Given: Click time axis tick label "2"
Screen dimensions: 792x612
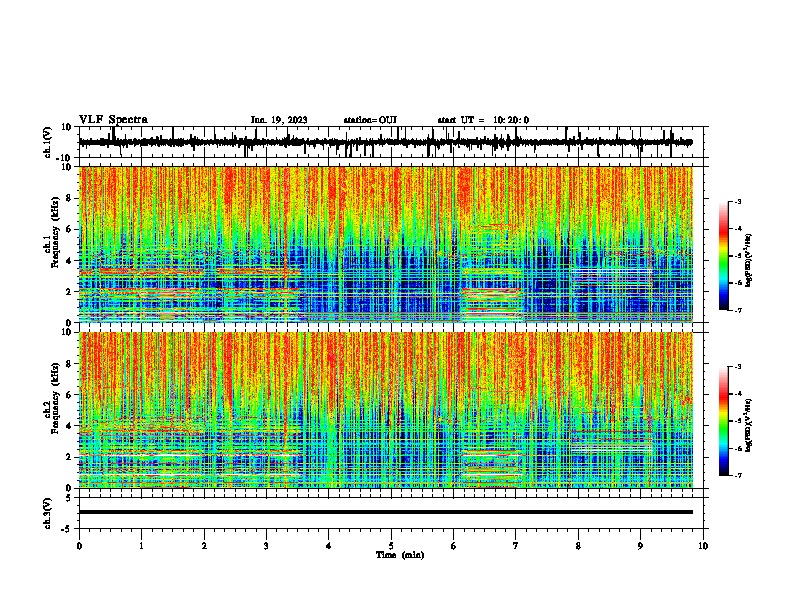Looking at the screenshot, I should click(x=204, y=546).
